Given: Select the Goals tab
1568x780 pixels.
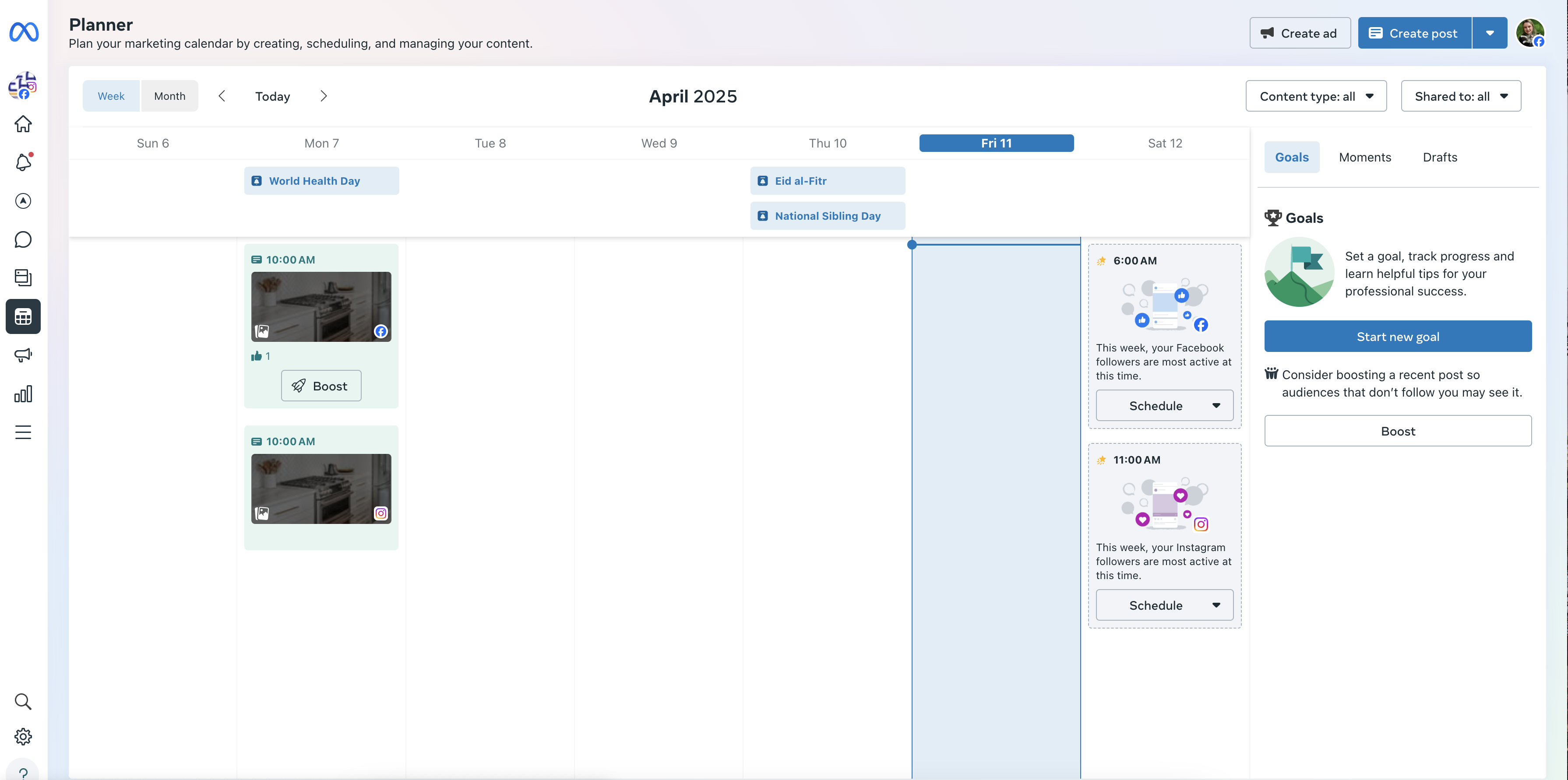Looking at the screenshot, I should click(1292, 158).
